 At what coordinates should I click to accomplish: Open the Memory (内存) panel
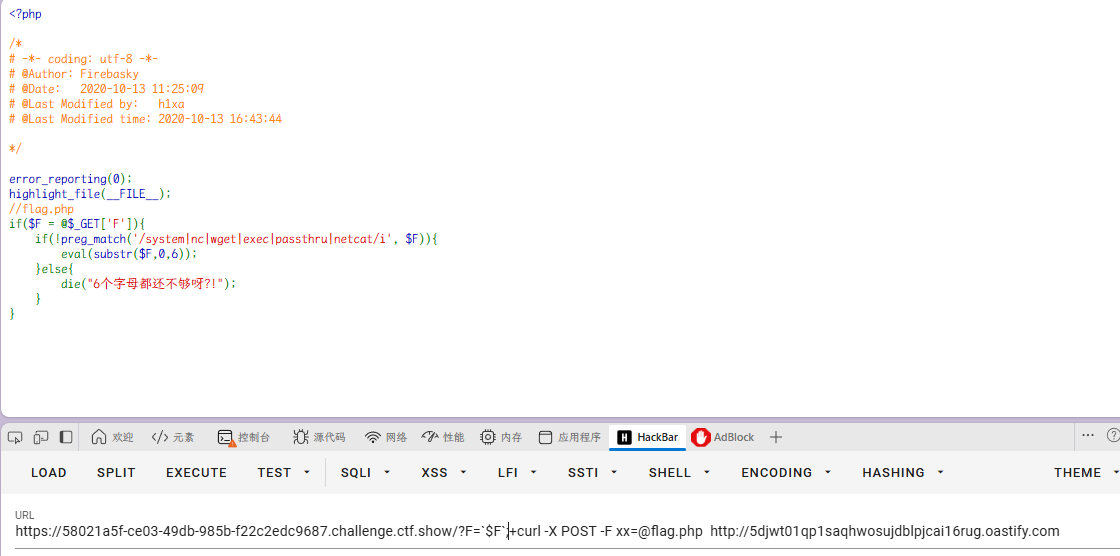point(501,437)
